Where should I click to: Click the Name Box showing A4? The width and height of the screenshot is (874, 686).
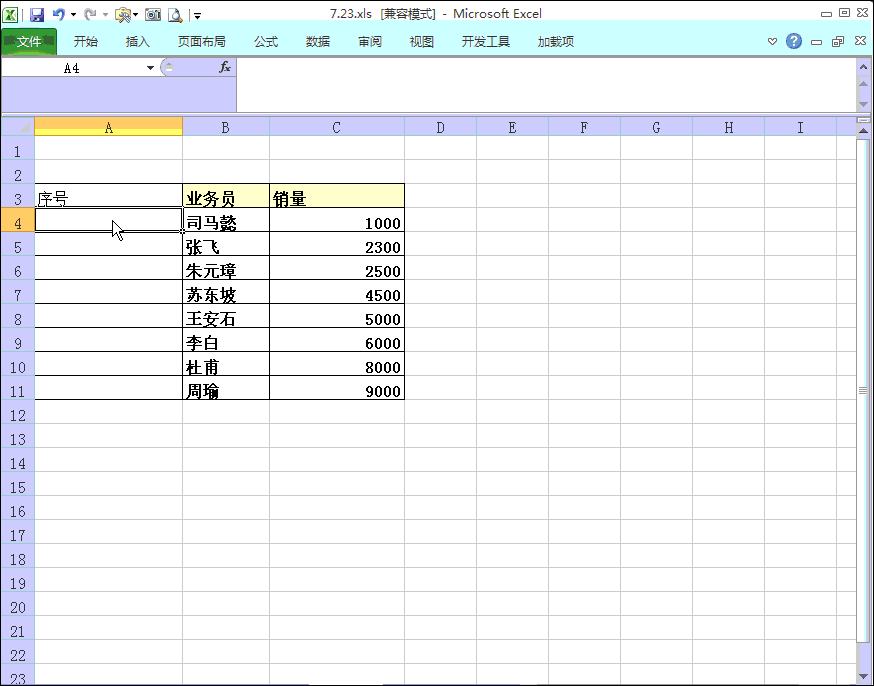(x=72, y=68)
